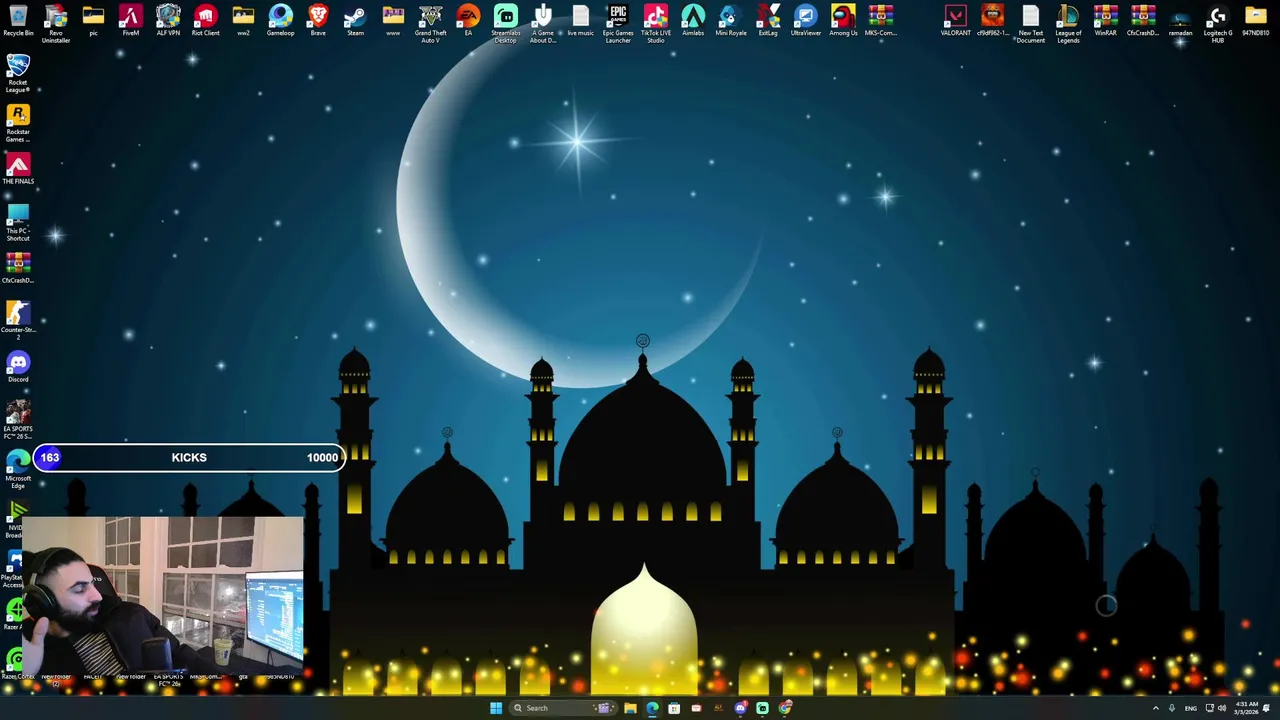
Task: Open the 'A Game About D...' shortcut
Action: [543, 22]
